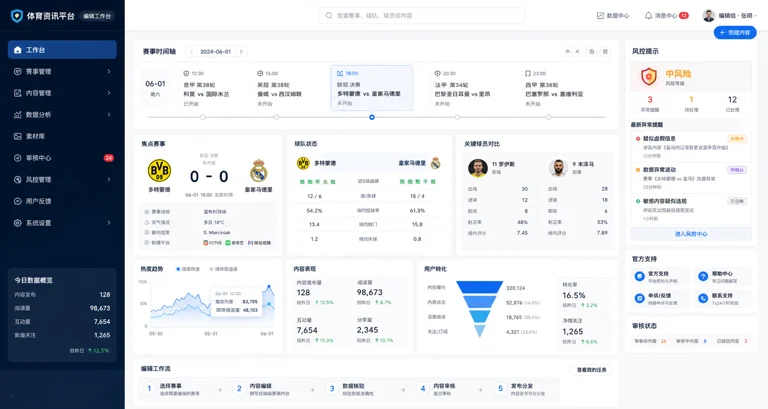The height and width of the screenshot is (409, 768).
Task: Click the 联系支持 phone icon
Action: pos(703,298)
